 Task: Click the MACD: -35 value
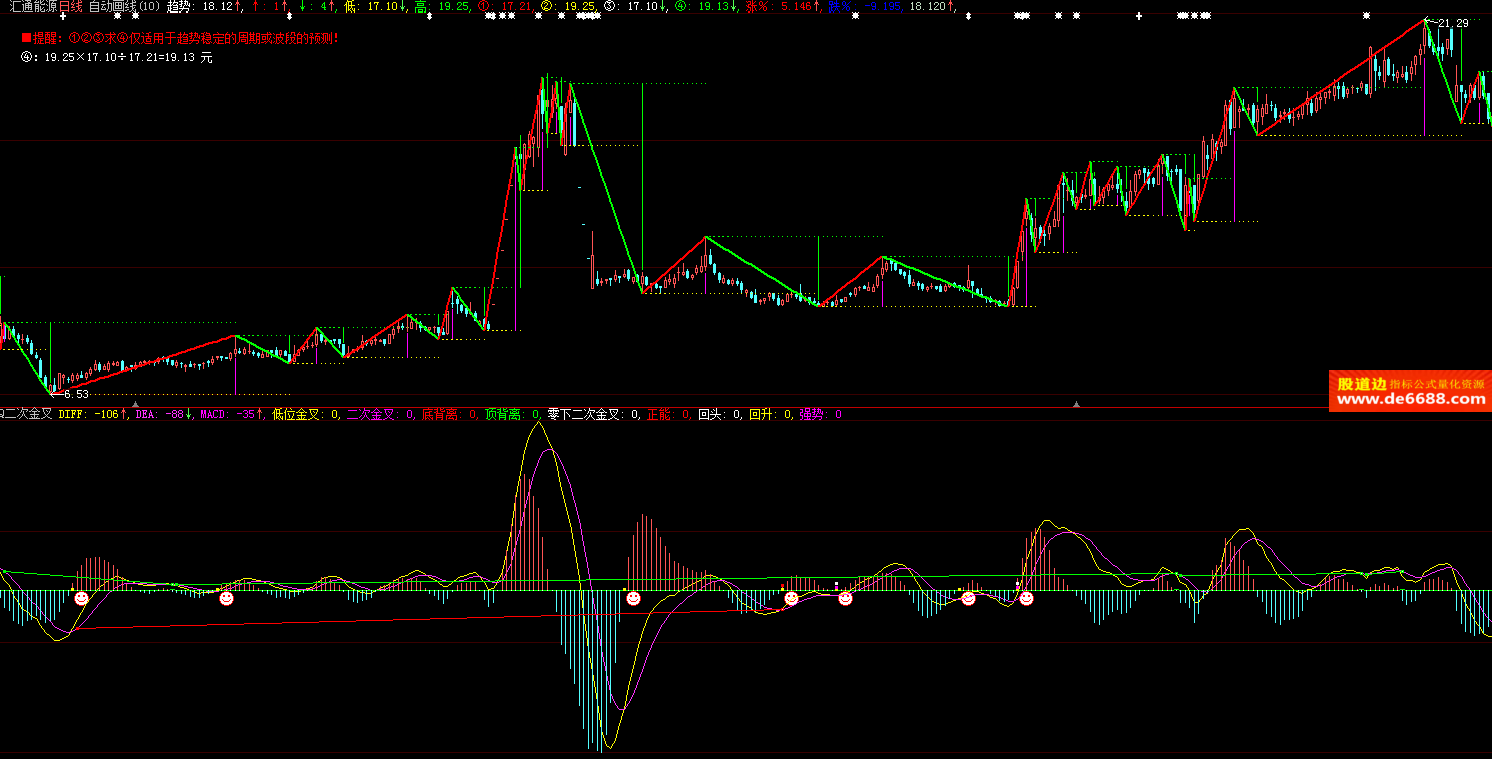click(232, 413)
